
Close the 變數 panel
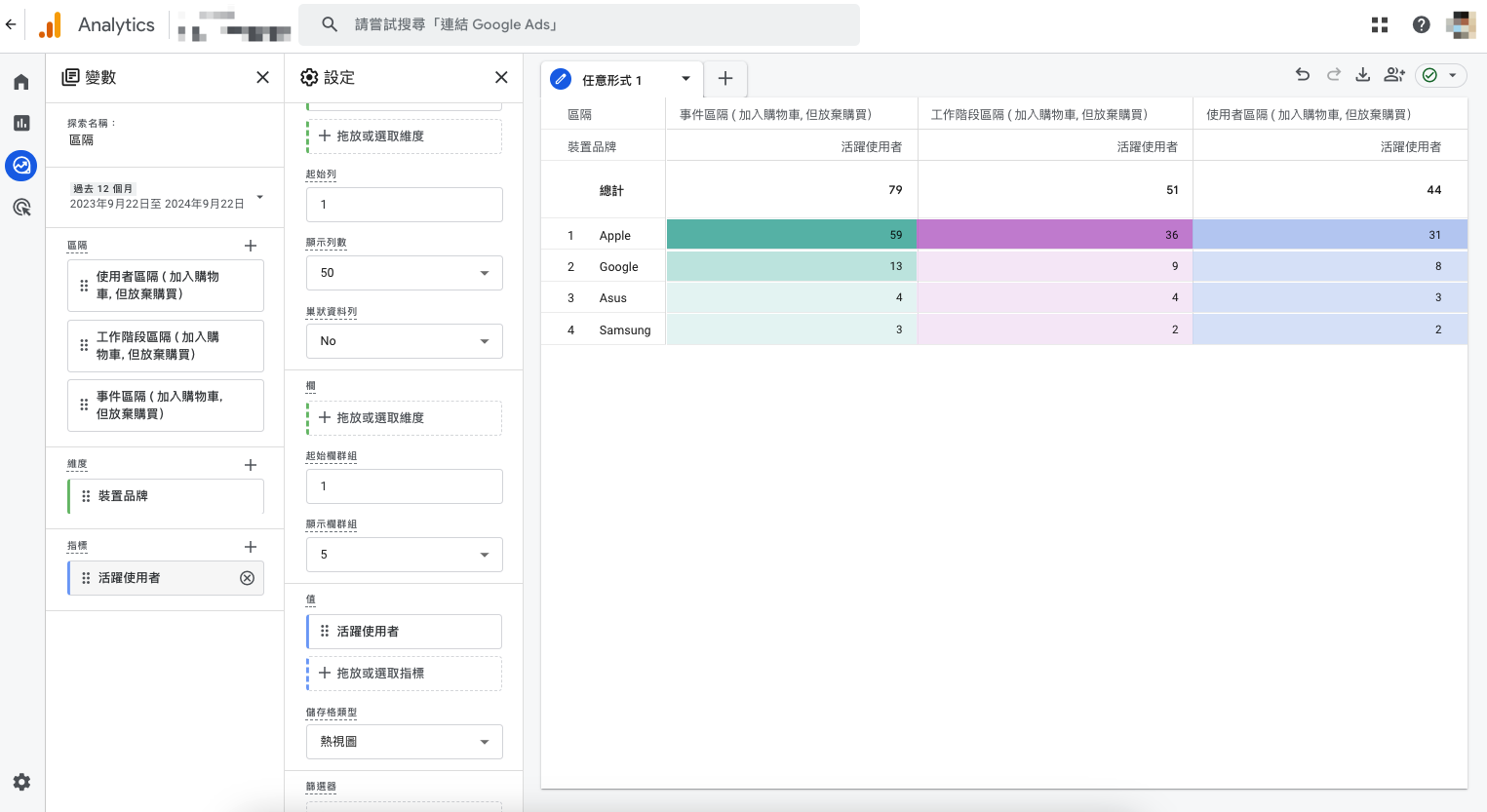(262, 77)
